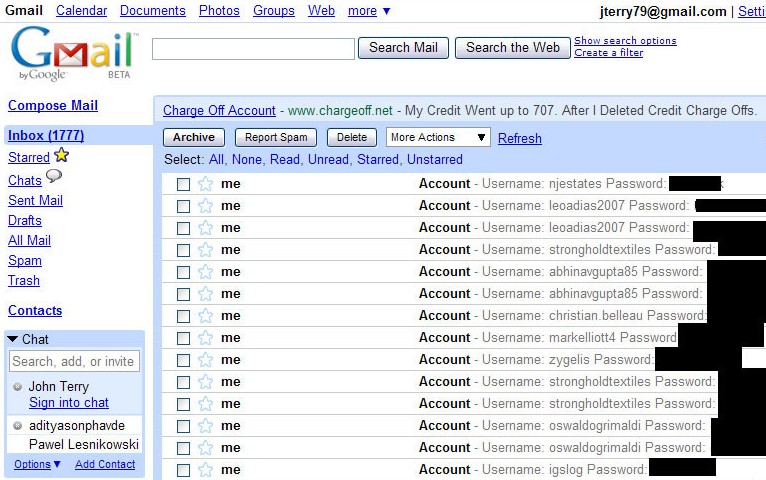Open the More Actions dropdown
766x480 pixels.
point(438,138)
